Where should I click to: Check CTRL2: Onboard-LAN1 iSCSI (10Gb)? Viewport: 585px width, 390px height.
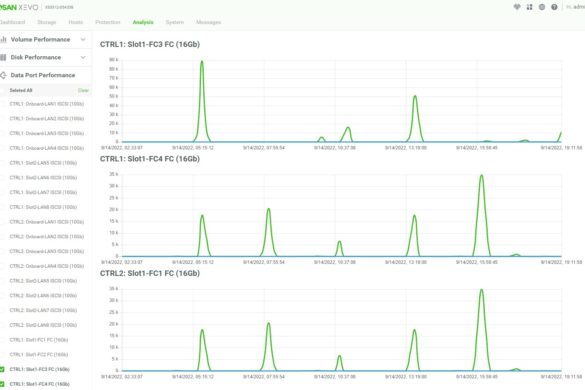click(x=47, y=222)
